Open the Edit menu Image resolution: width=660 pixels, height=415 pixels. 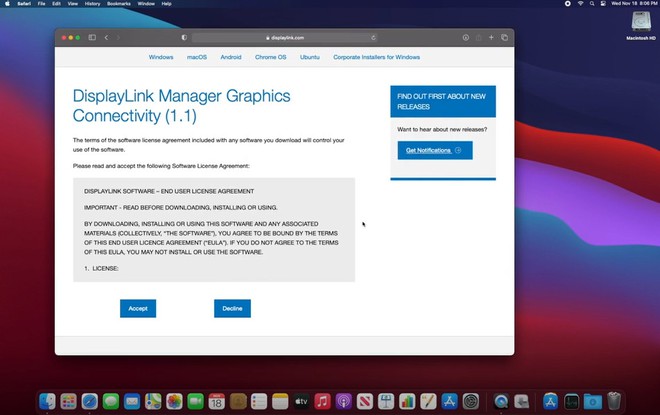pyautogui.click(x=56, y=3)
